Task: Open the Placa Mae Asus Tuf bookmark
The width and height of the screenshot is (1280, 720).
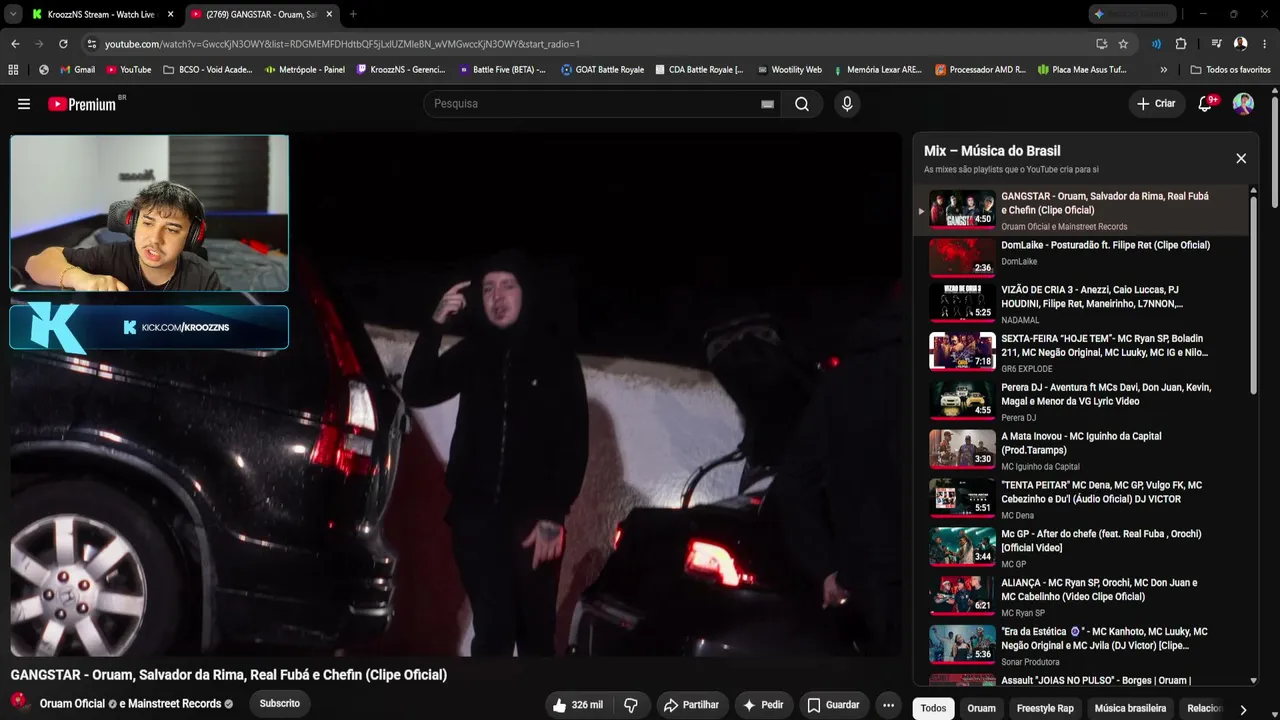Action: 1083,70
